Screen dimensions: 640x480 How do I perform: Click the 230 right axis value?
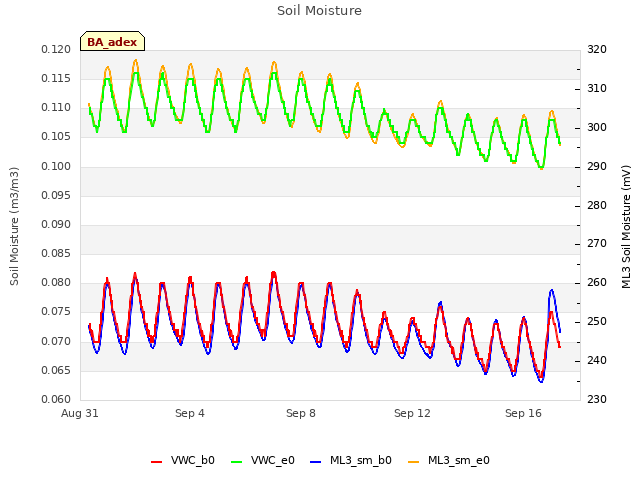click(x=597, y=399)
